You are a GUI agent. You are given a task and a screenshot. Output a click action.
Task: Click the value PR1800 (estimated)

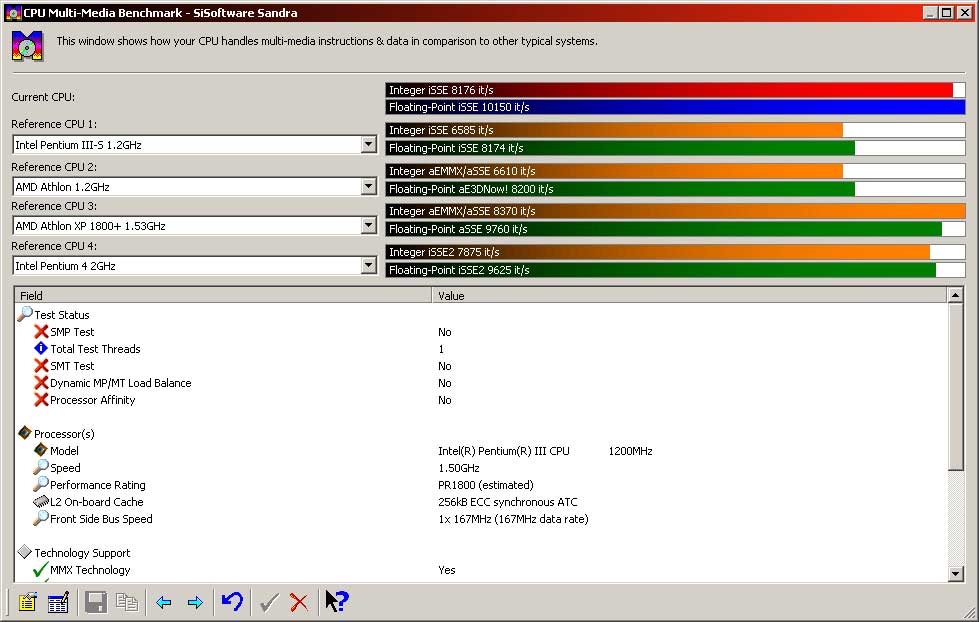pos(486,485)
